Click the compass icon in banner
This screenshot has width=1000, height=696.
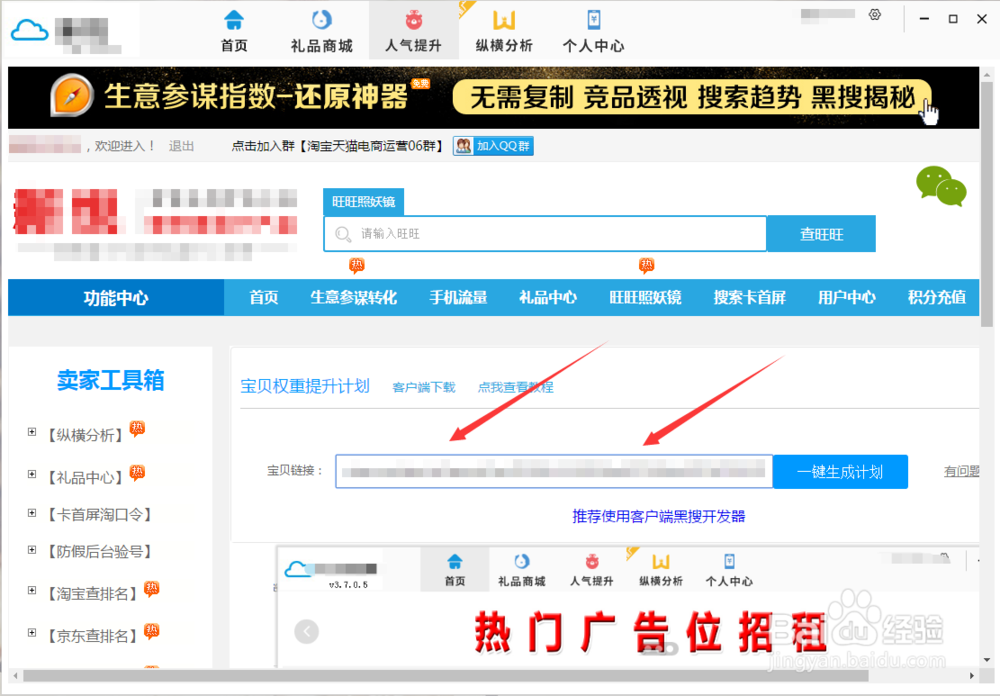(72, 96)
